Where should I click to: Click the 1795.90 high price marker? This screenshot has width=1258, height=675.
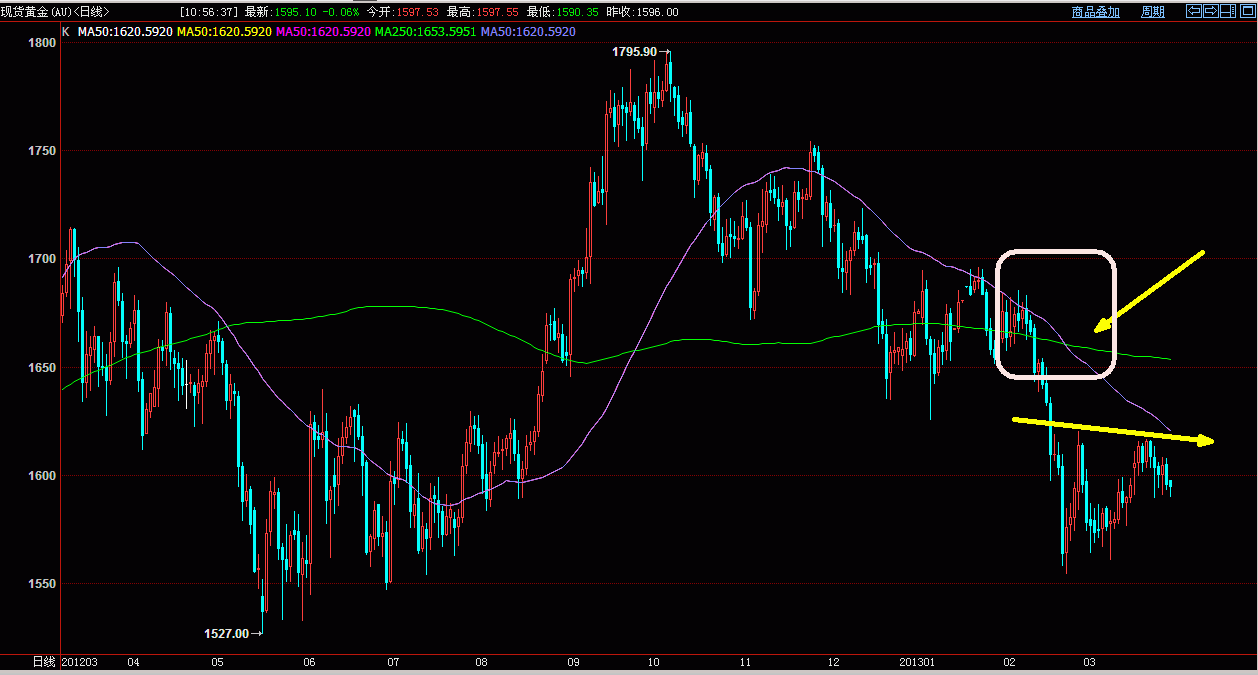(634, 51)
